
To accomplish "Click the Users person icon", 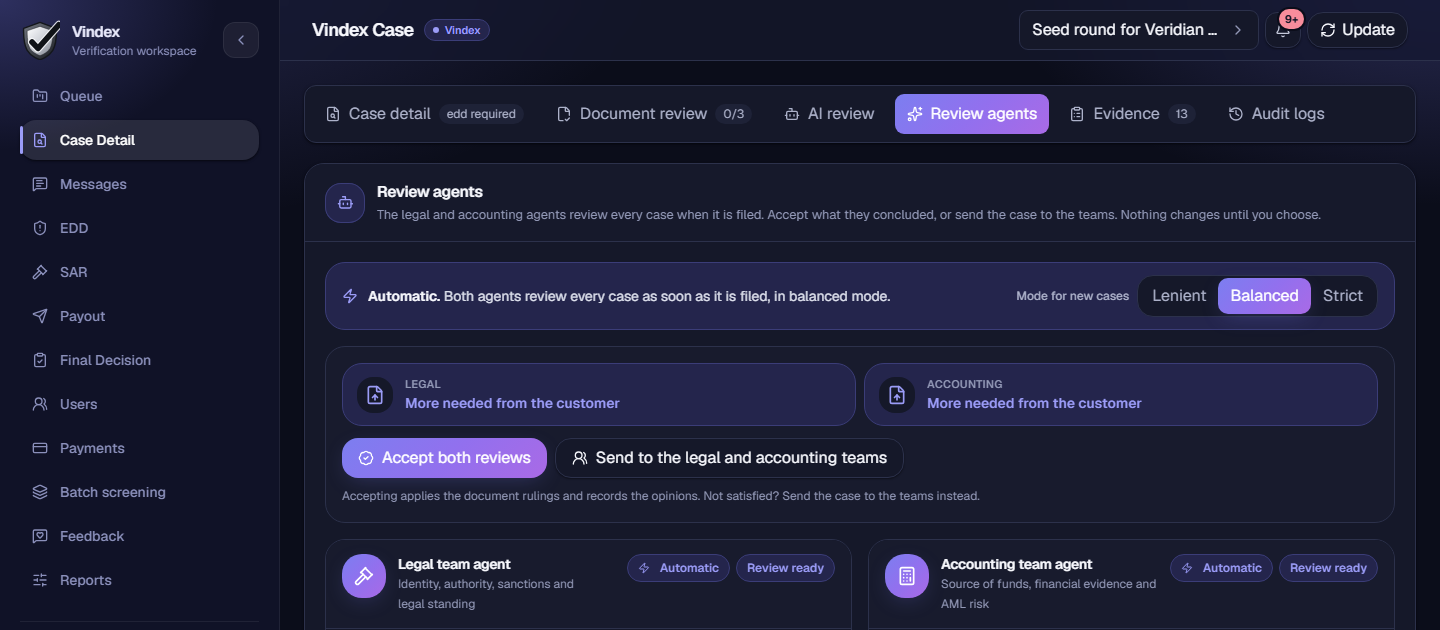I will tap(40, 404).
